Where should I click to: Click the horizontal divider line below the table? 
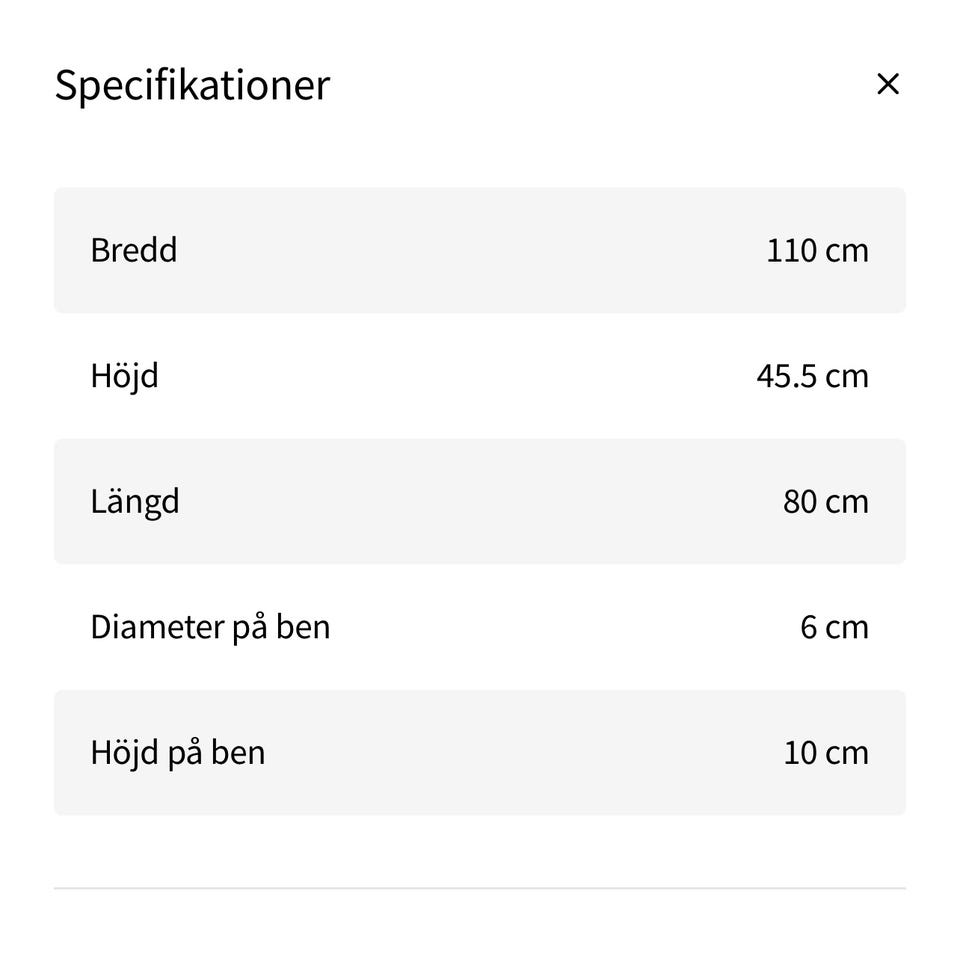tap(480, 887)
